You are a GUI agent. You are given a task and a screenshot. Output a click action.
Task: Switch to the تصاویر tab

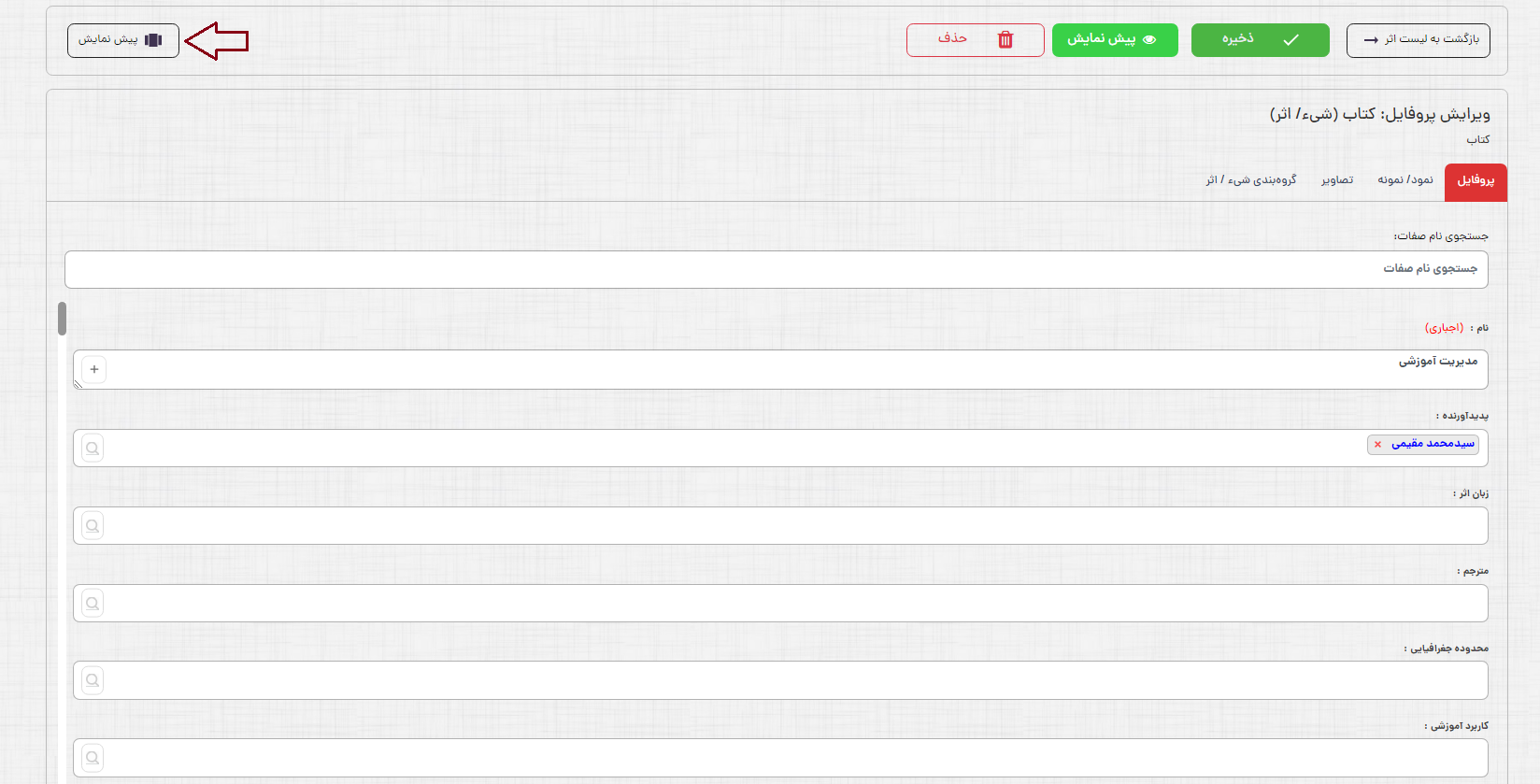[1337, 180]
